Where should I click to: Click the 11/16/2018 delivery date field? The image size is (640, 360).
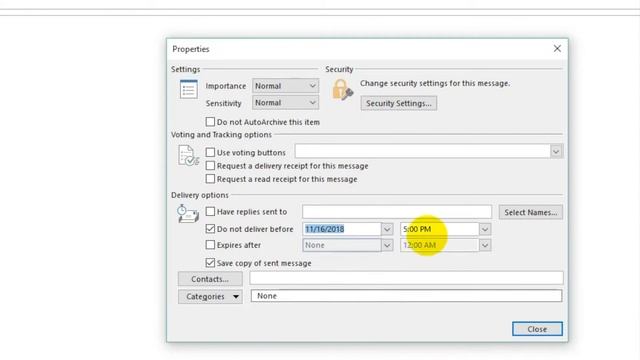[x=342, y=229]
